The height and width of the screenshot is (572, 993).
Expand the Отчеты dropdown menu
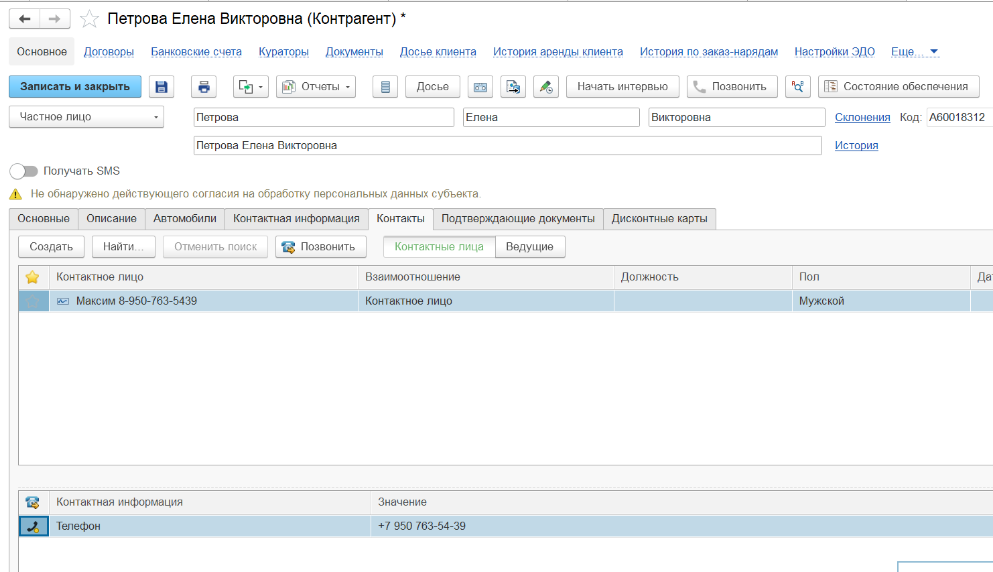(316, 87)
